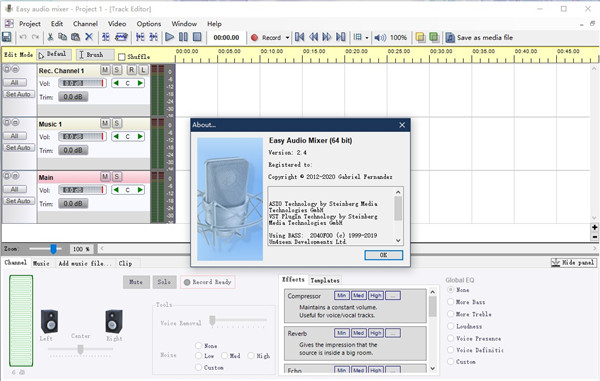
Task: Pan Main track left with green arrow
Action: pyautogui.click(x=116, y=190)
